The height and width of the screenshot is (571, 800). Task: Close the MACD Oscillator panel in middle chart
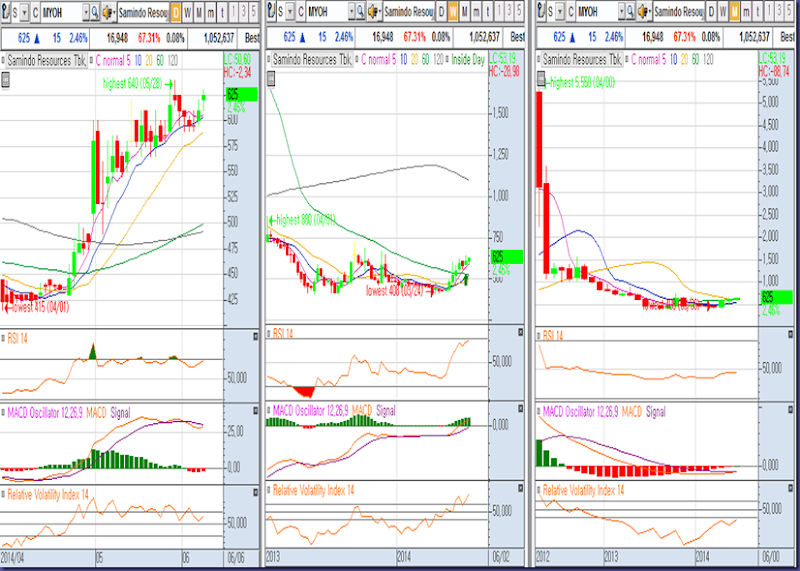click(x=520, y=409)
